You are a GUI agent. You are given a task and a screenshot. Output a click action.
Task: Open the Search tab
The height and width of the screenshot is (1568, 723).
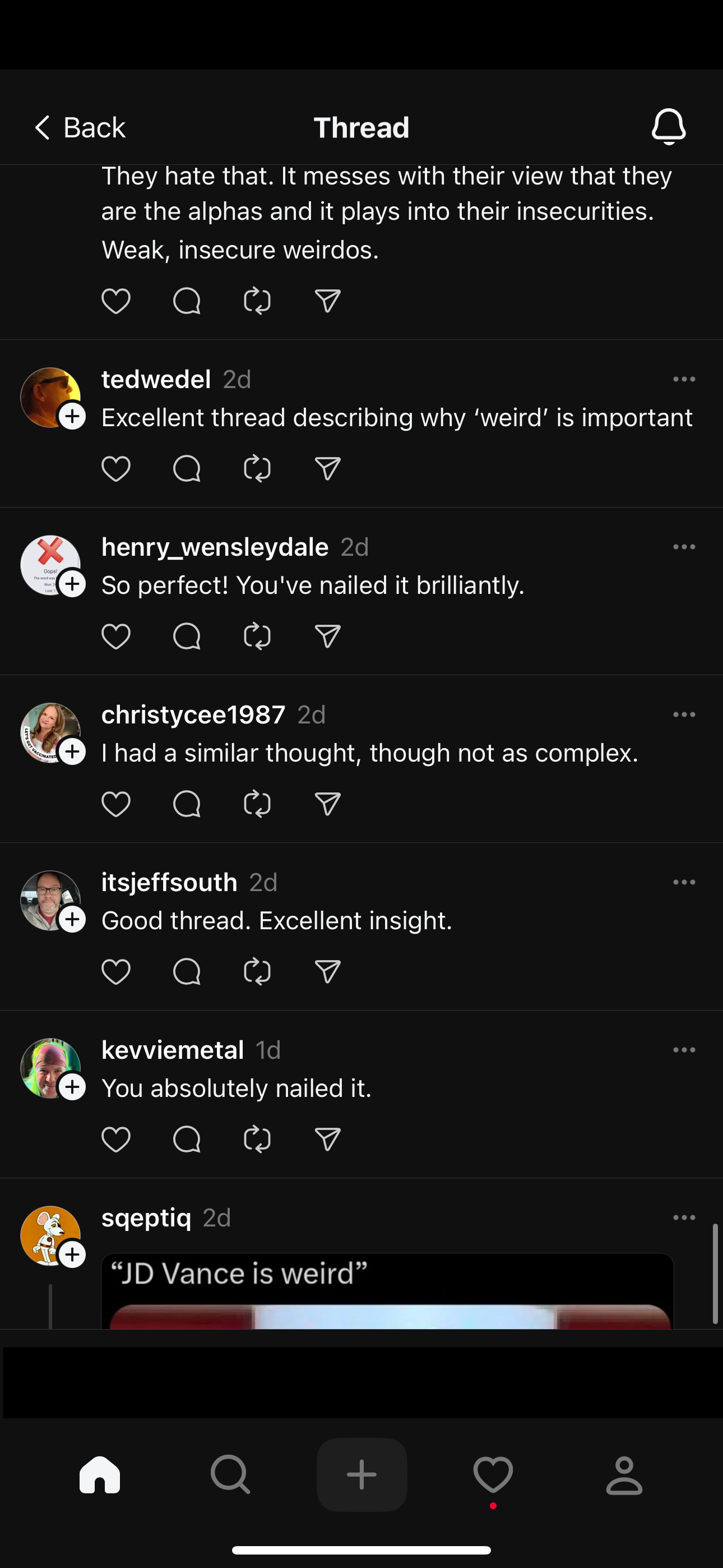pyautogui.click(x=231, y=1475)
